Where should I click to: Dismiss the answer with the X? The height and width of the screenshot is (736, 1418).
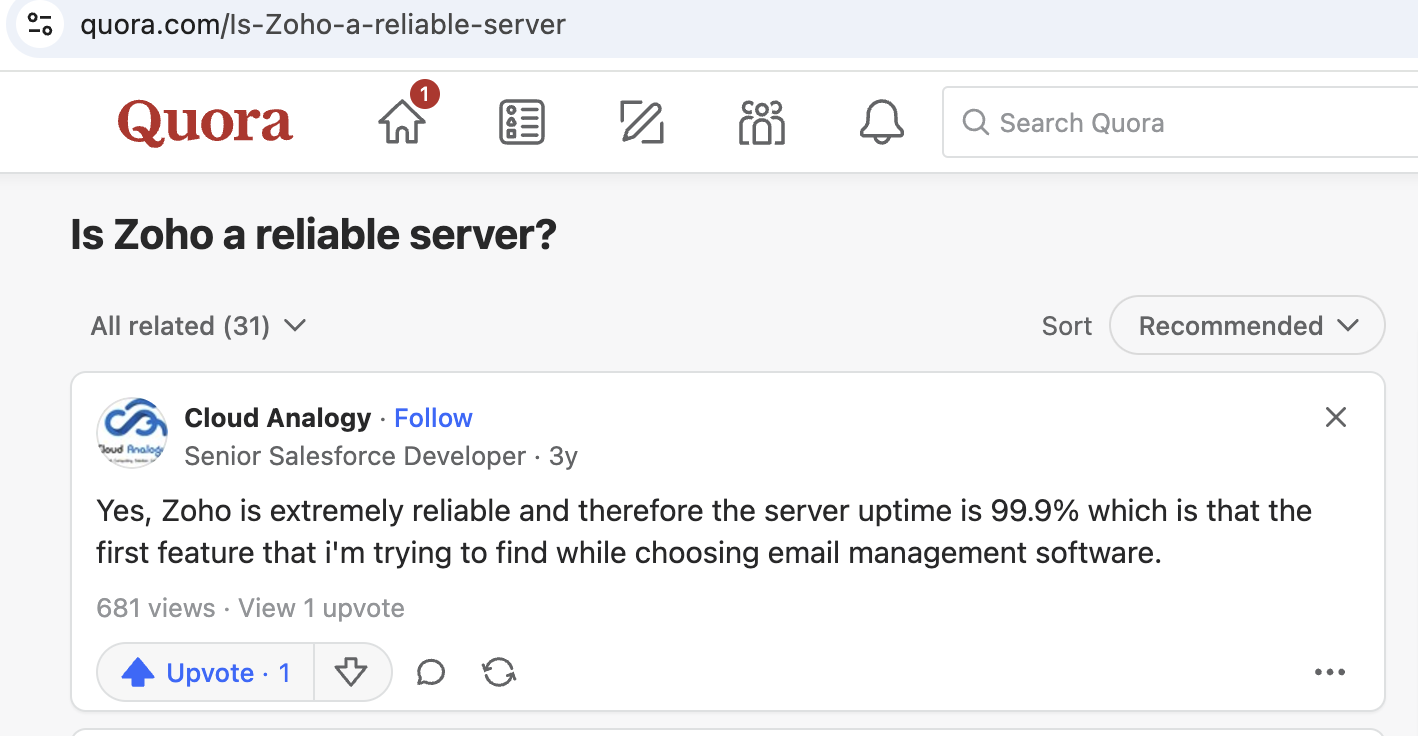[1335, 418]
